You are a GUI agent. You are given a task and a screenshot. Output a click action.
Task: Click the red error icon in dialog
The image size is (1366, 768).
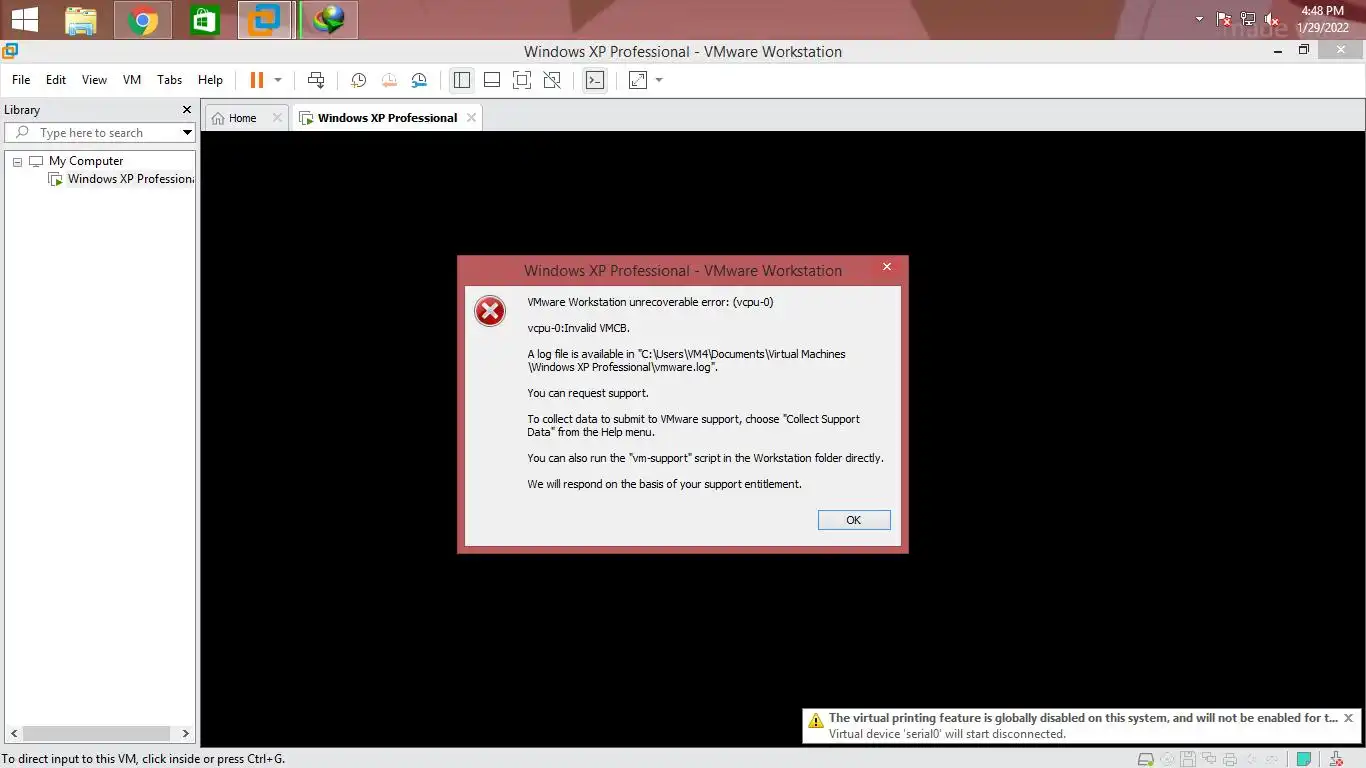coord(490,312)
